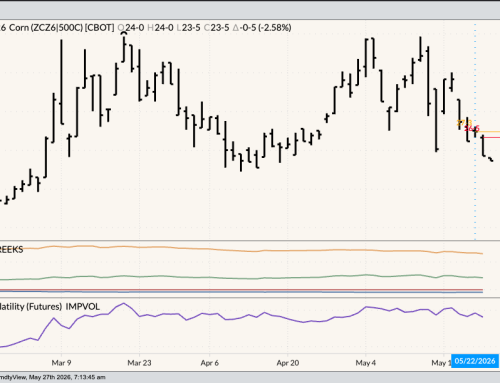This screenshot has height=383, width=500.
Task: Click the Mar 9 date axis label
Action: pyautogui.click(x=61, y=363)
